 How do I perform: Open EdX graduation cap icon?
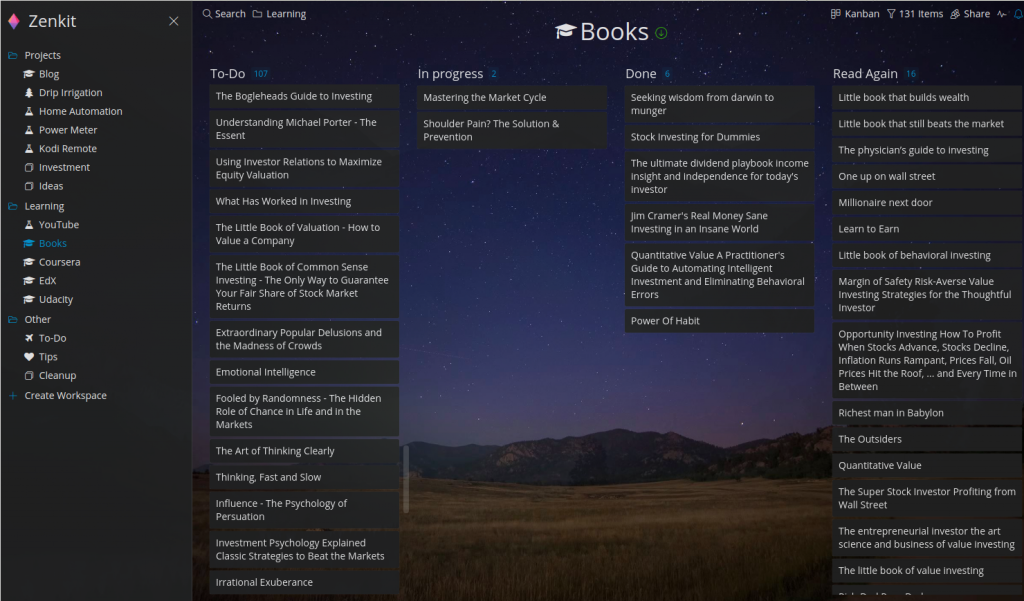click(29, 281)
